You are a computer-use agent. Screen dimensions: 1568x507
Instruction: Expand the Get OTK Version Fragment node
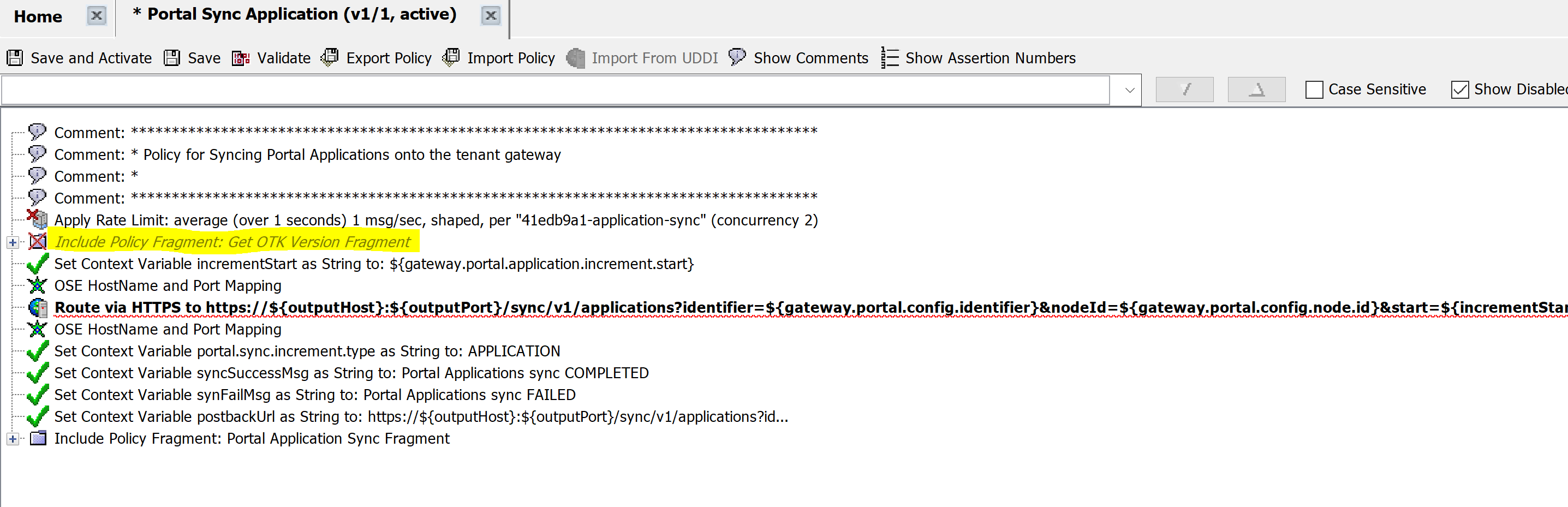(12, 242)
